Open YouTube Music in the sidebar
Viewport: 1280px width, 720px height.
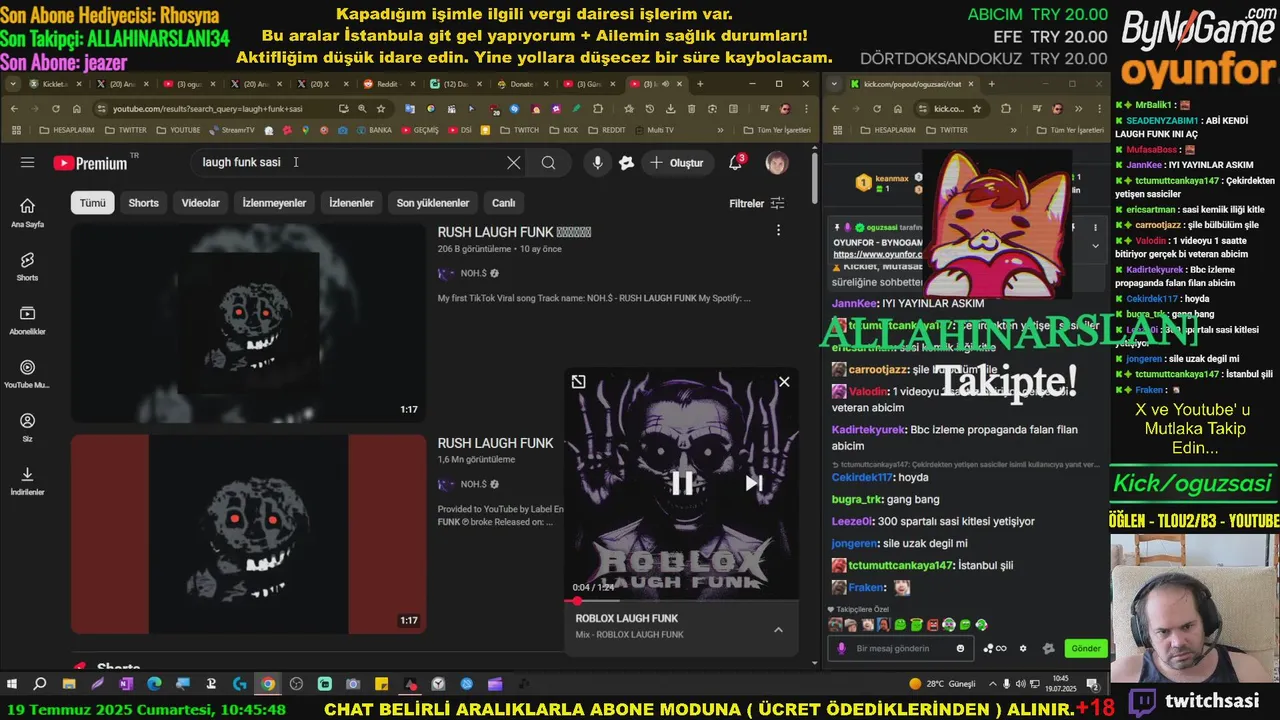27,374
